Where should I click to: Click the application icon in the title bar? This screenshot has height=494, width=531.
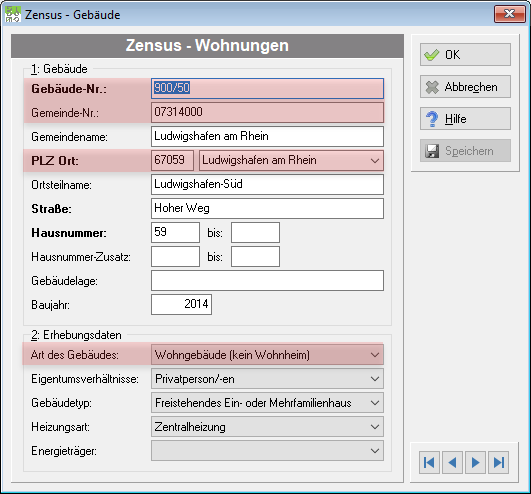tap(13, 15)
